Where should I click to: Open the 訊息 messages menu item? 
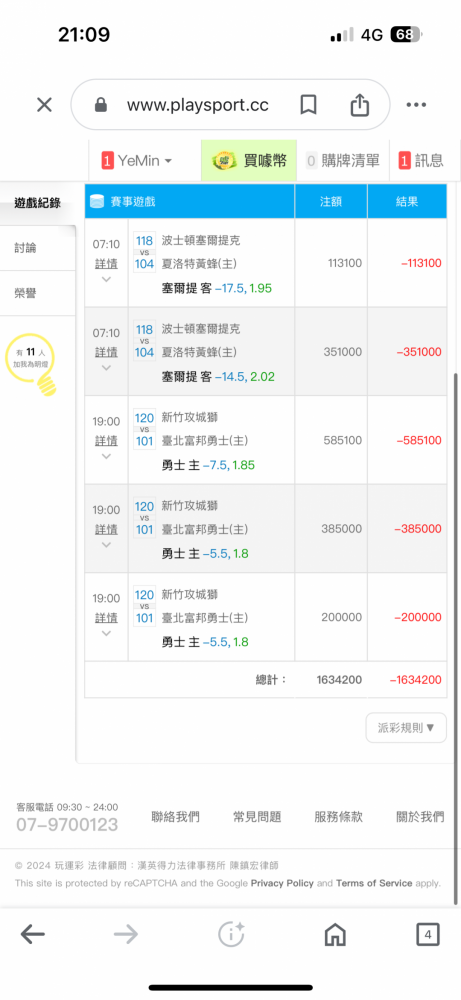coord(421,161)
